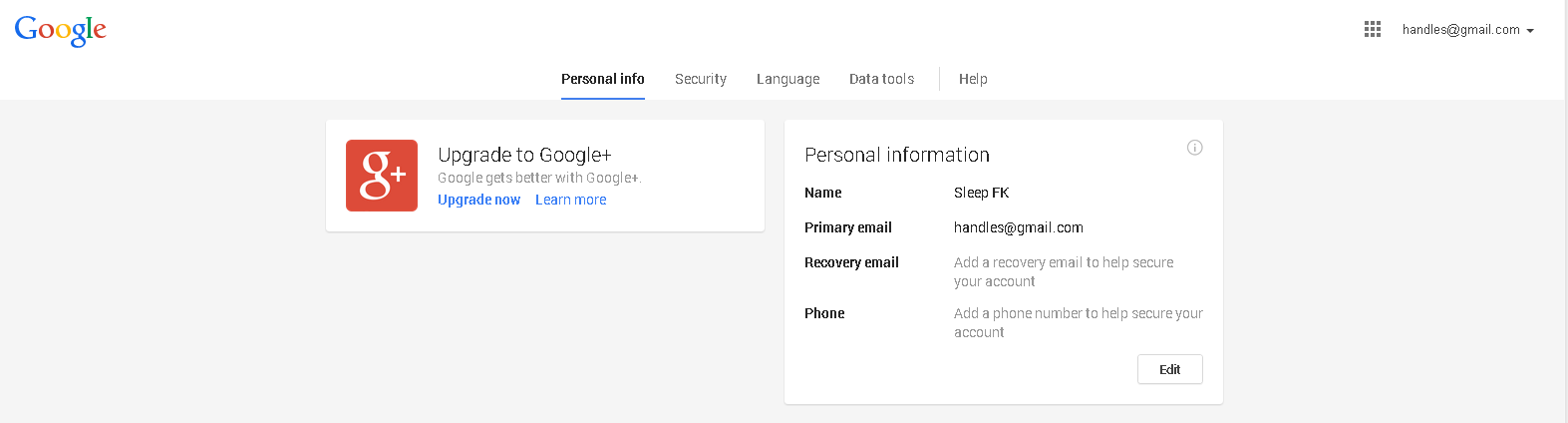
Task: Click the Personal information heading
Action: pyautogui.click(x=896, y=155)
